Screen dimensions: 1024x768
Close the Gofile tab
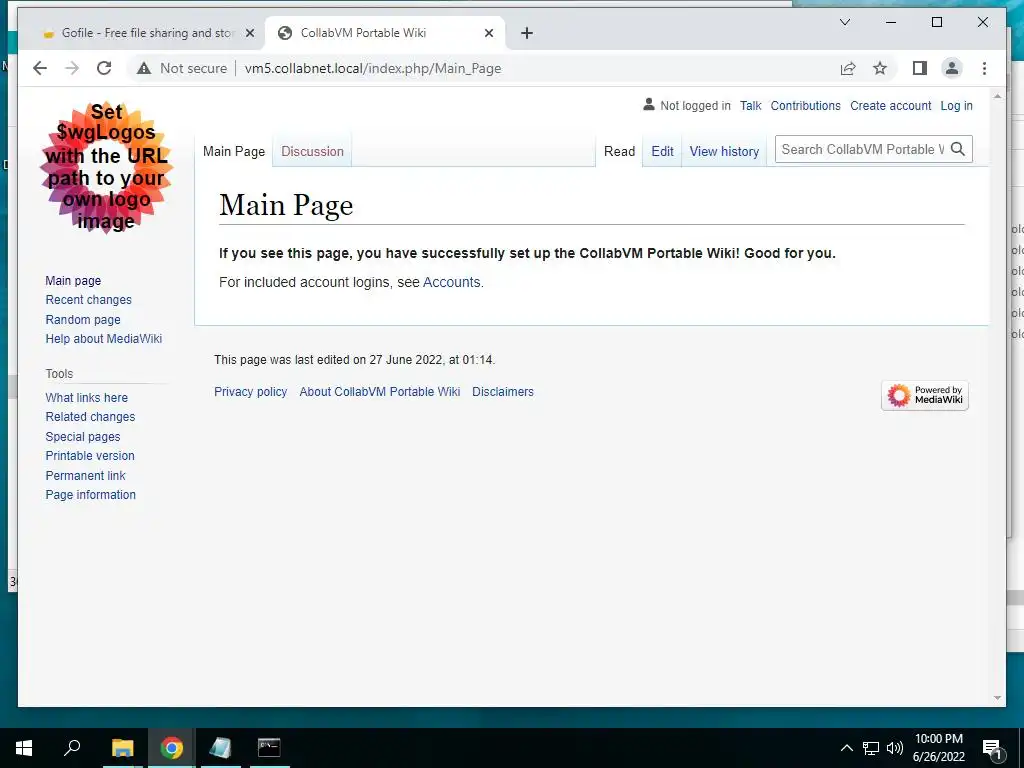[x=249, y=33]
